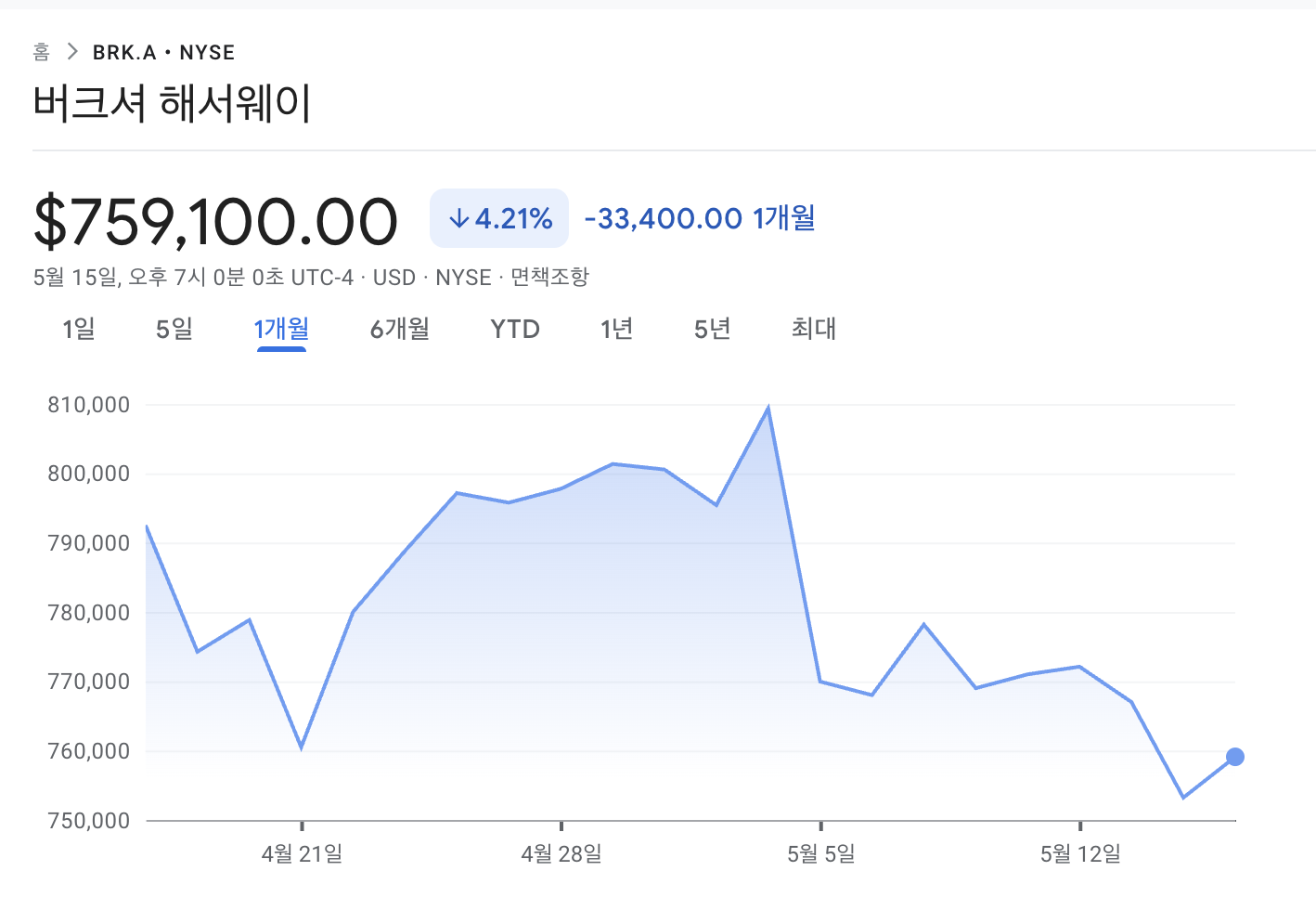This screenshot has height=897, width=1316.
Task: Click the down 4.21% change badge
Action: [x=499, y=219]
